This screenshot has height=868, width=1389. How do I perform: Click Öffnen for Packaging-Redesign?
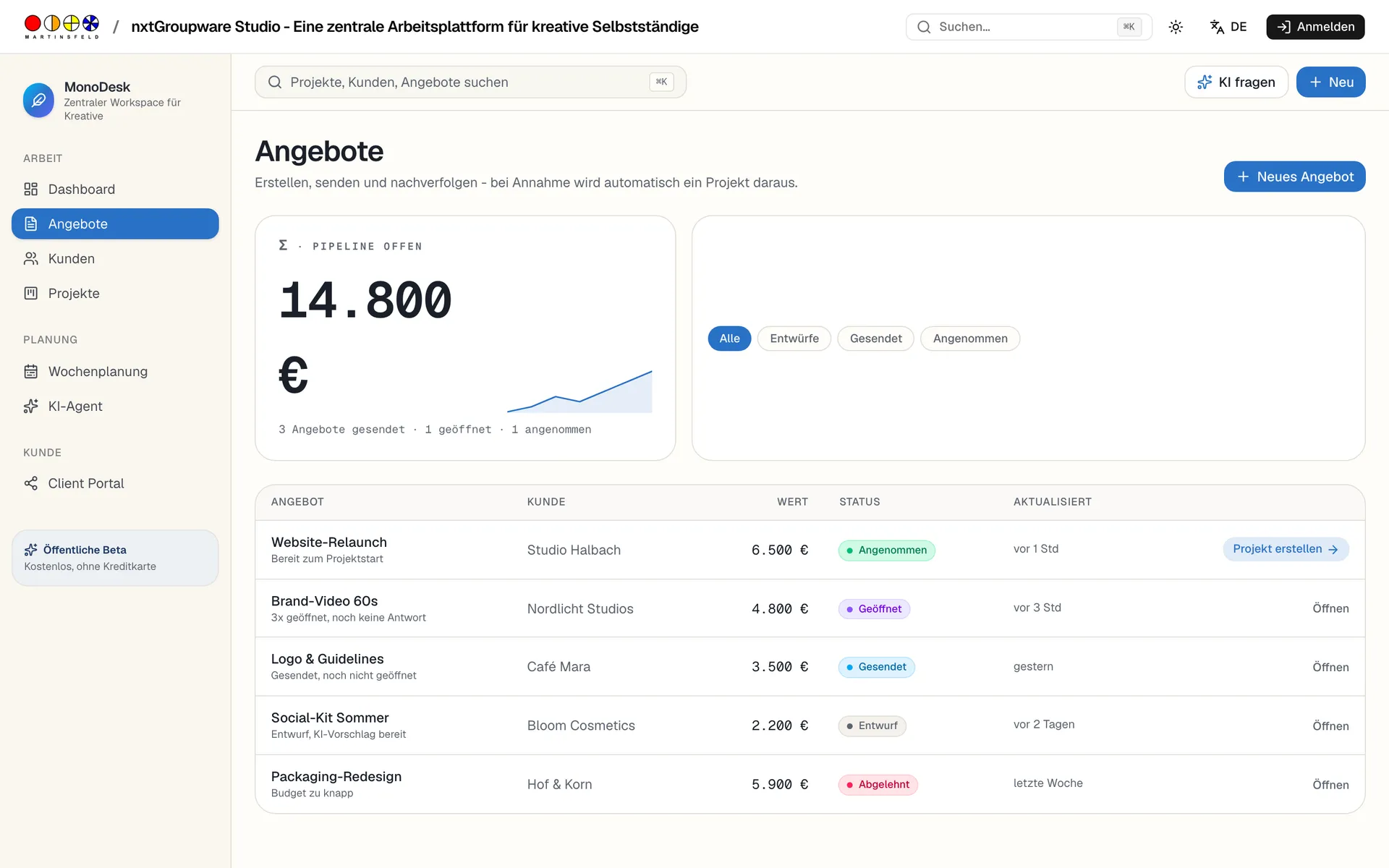(1330, 785)
